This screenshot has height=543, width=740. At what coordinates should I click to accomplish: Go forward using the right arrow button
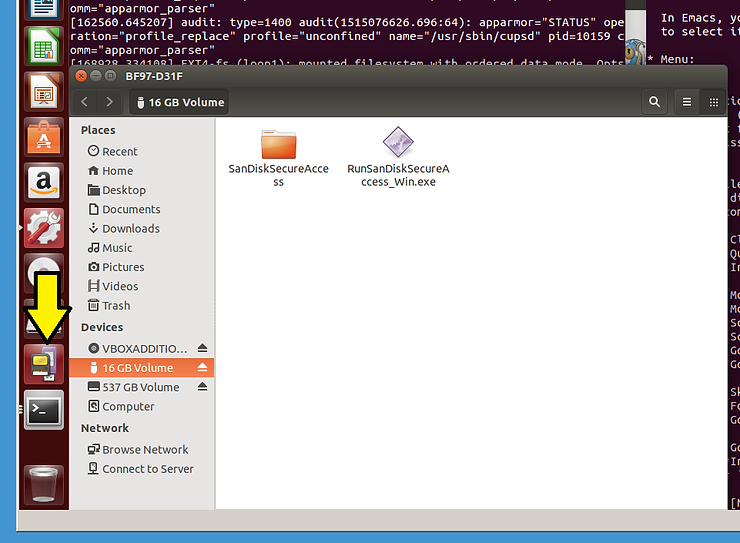(x=109, y=102)
